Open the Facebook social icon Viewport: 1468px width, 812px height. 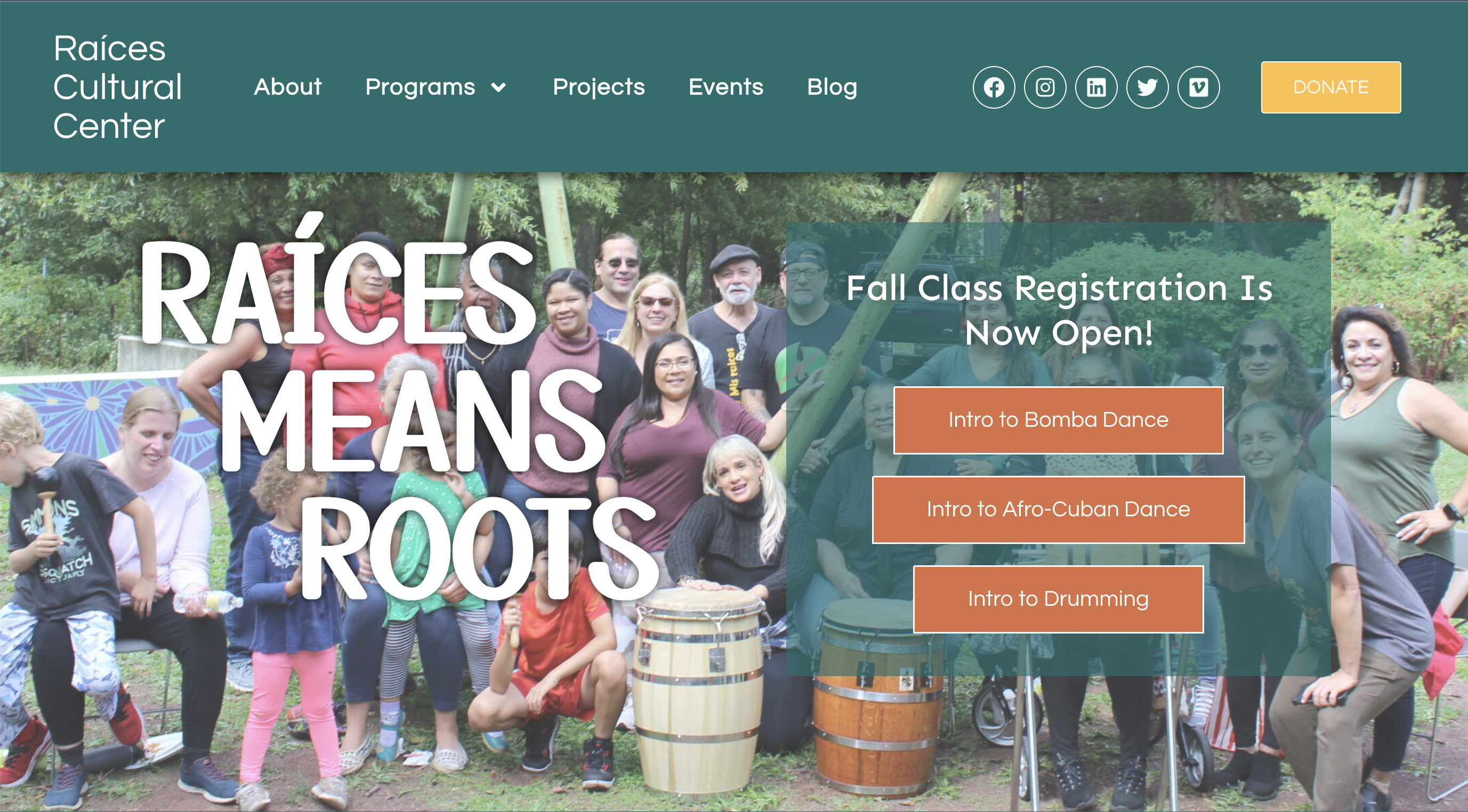(994, 87)
